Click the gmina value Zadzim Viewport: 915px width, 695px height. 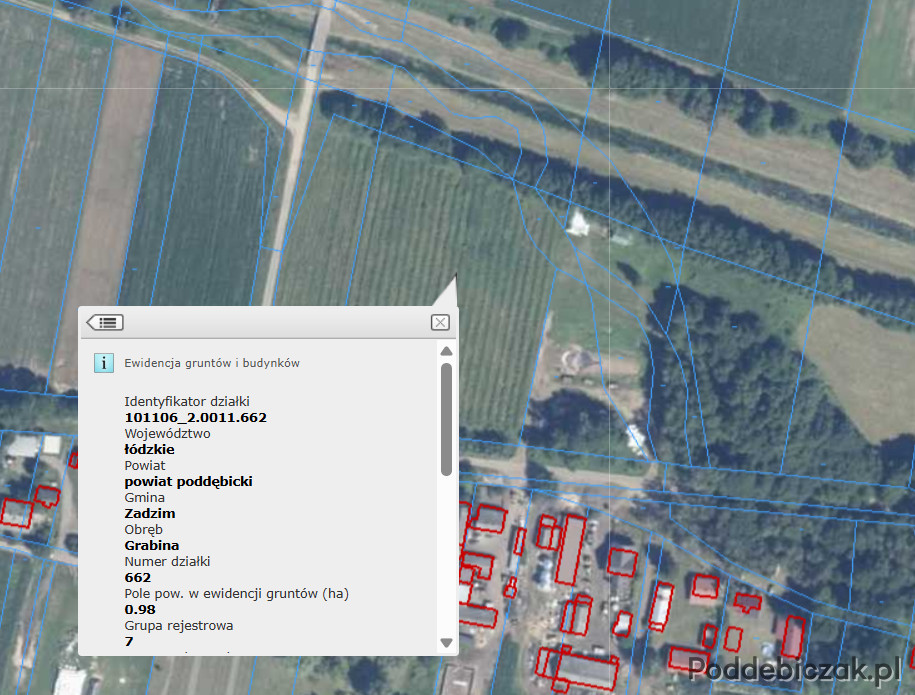(x=150, y=513)
